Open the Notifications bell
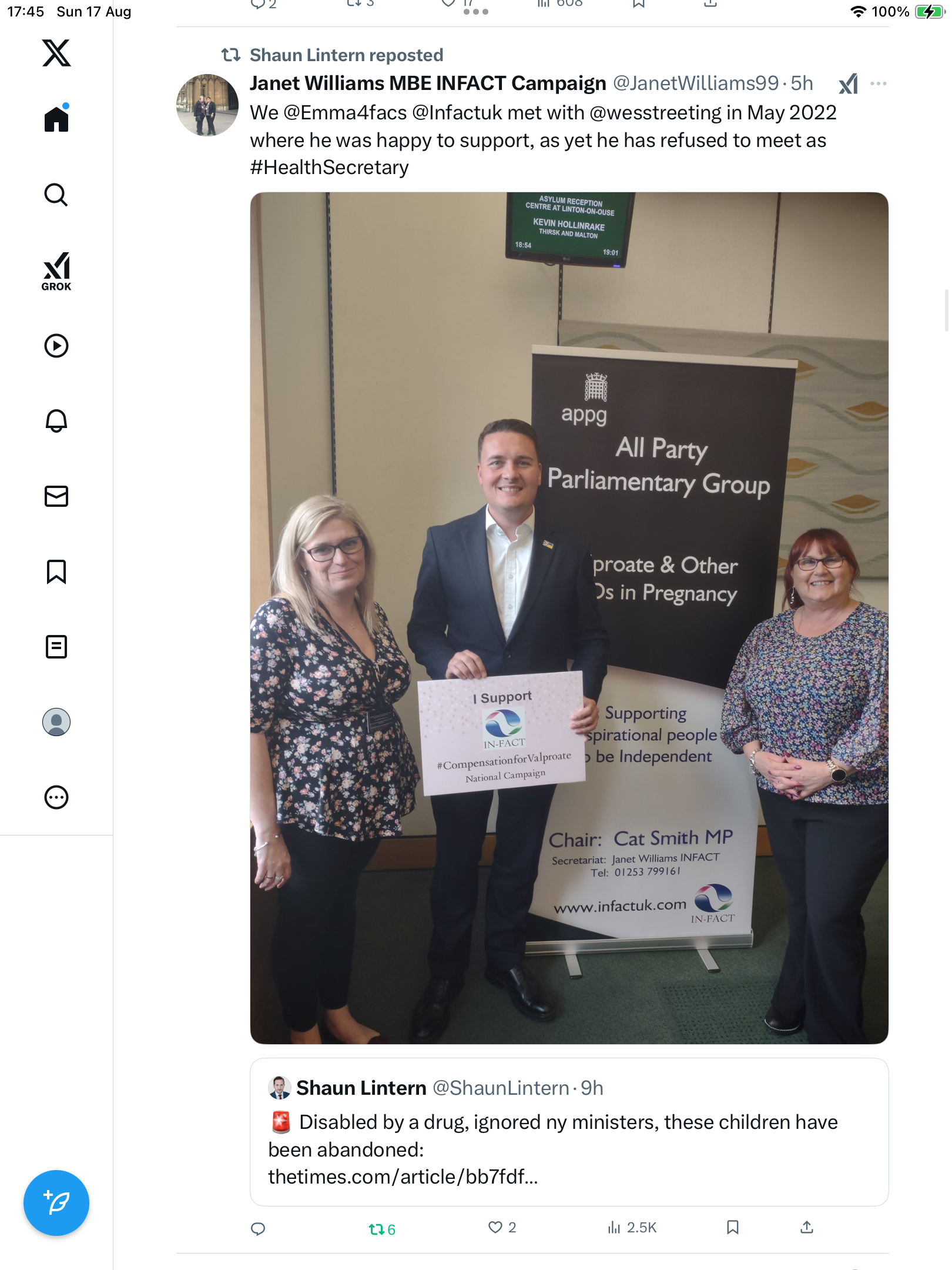This screenshot has height=1270, width=952. (56, 421)
